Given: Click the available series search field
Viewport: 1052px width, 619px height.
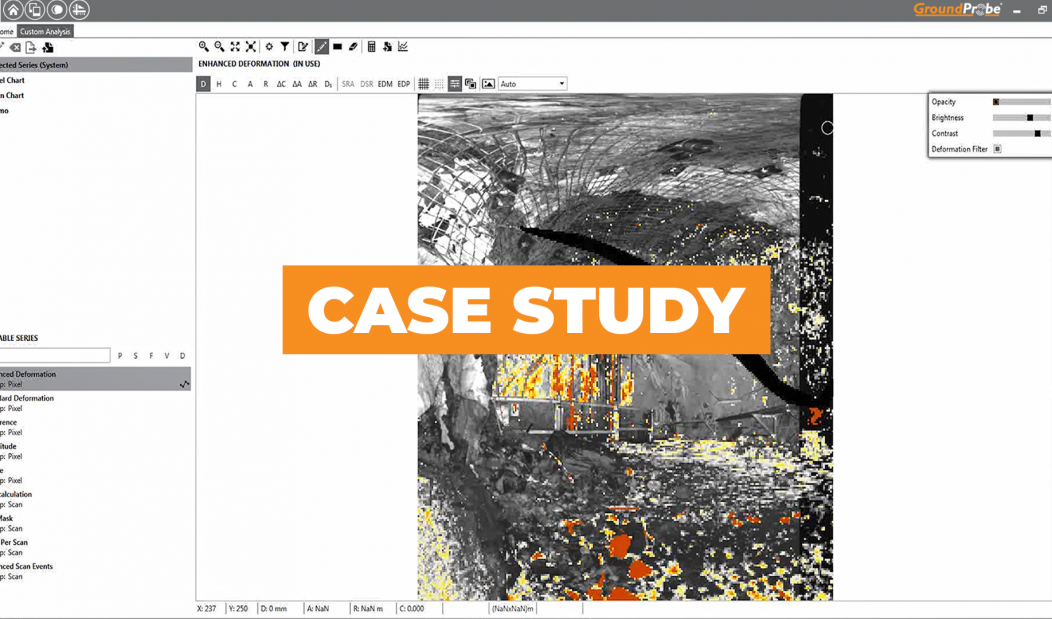Looking at the screenshot, I should pos(55,356).
